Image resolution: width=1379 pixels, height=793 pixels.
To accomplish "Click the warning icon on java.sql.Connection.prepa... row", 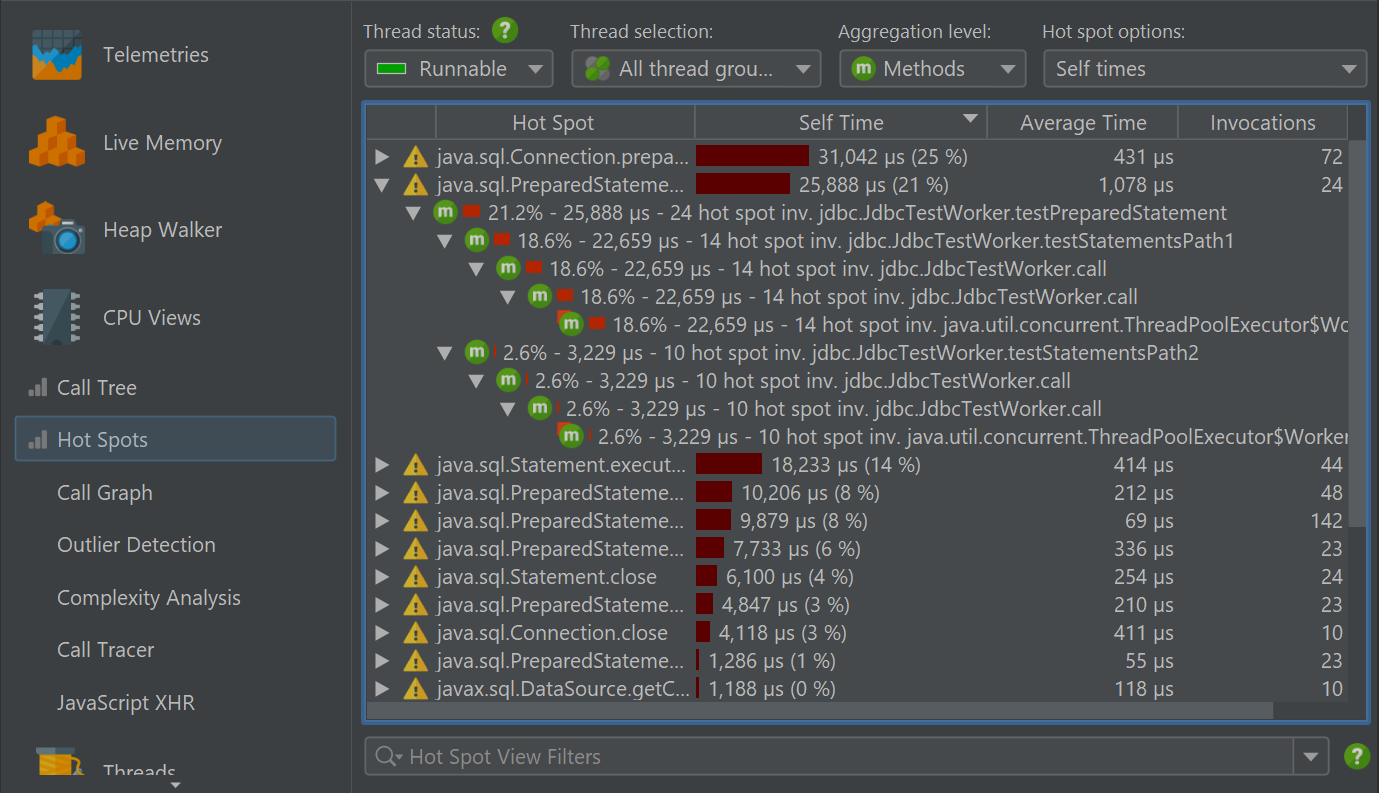I will pyautogui.click(x=415, y=157).
